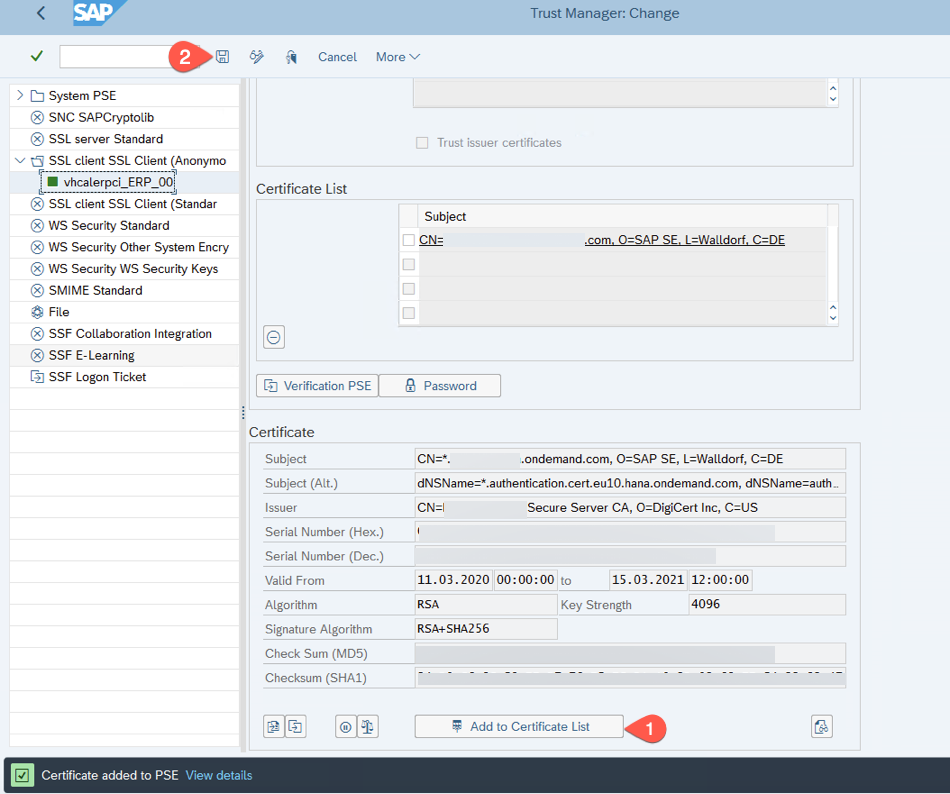
Task: Click the command input field
Action: coord(129,56)
